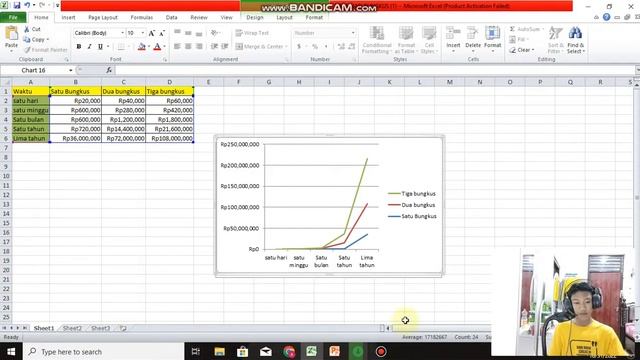Open the Copy options arrow

[x=48, y=40]
